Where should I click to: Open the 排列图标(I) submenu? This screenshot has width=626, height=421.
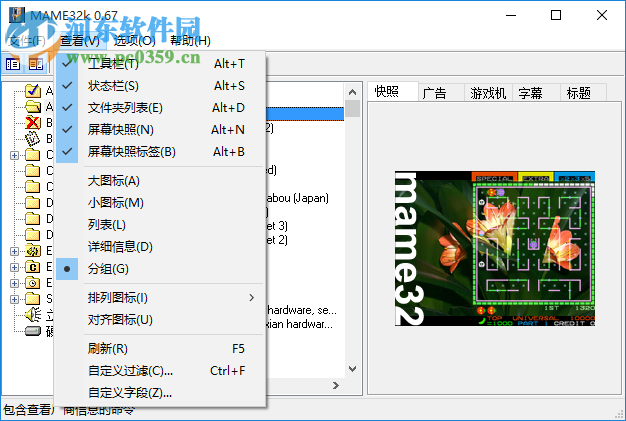point(160,298)
